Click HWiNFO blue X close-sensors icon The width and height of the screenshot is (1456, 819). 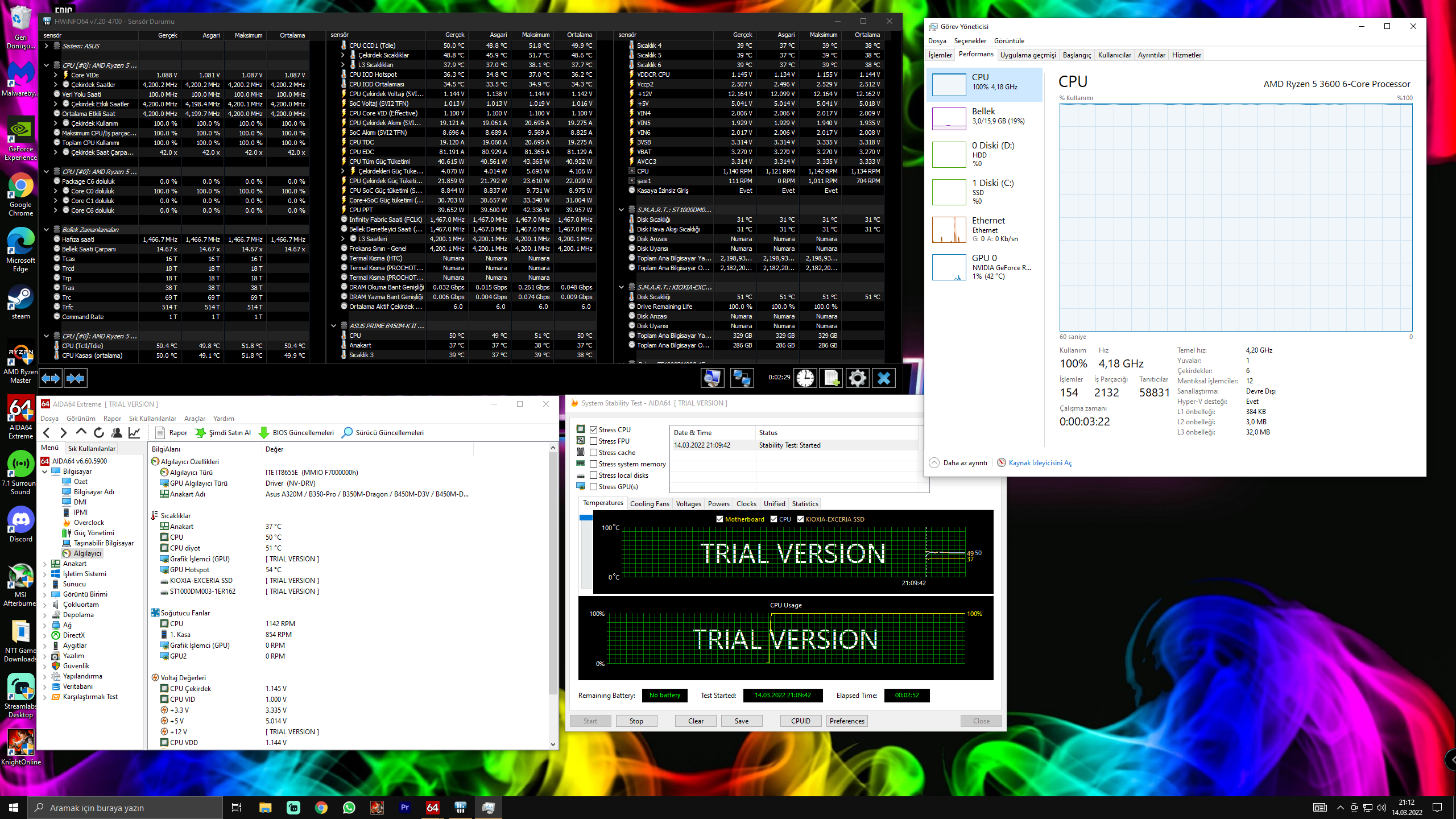(883, 378)
